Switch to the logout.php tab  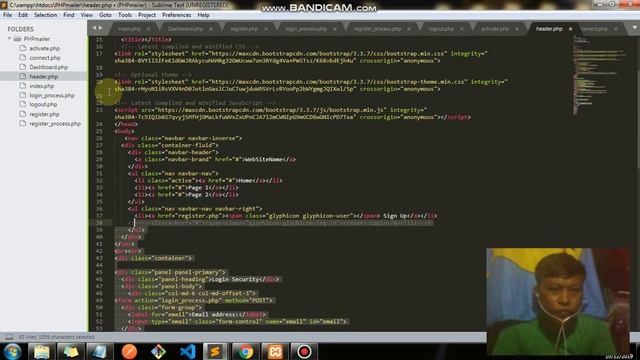point(441,29)
